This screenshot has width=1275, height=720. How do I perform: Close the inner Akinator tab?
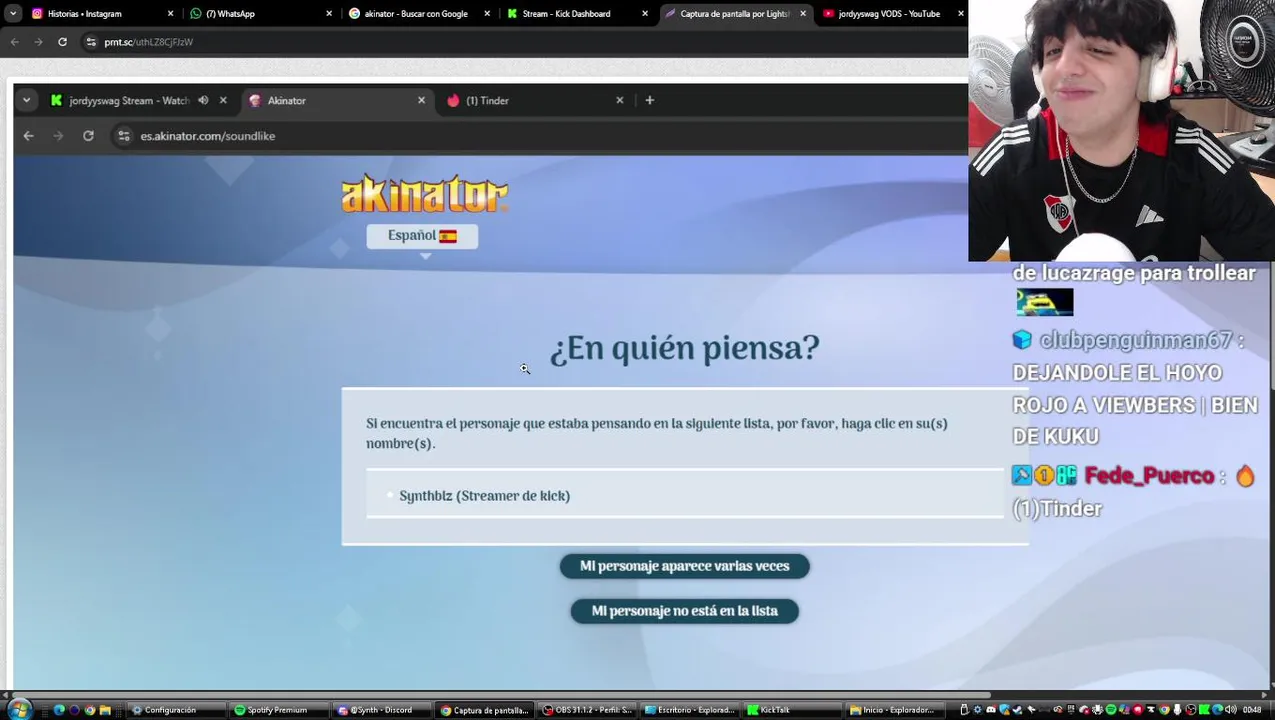click(x=421, y=100)
